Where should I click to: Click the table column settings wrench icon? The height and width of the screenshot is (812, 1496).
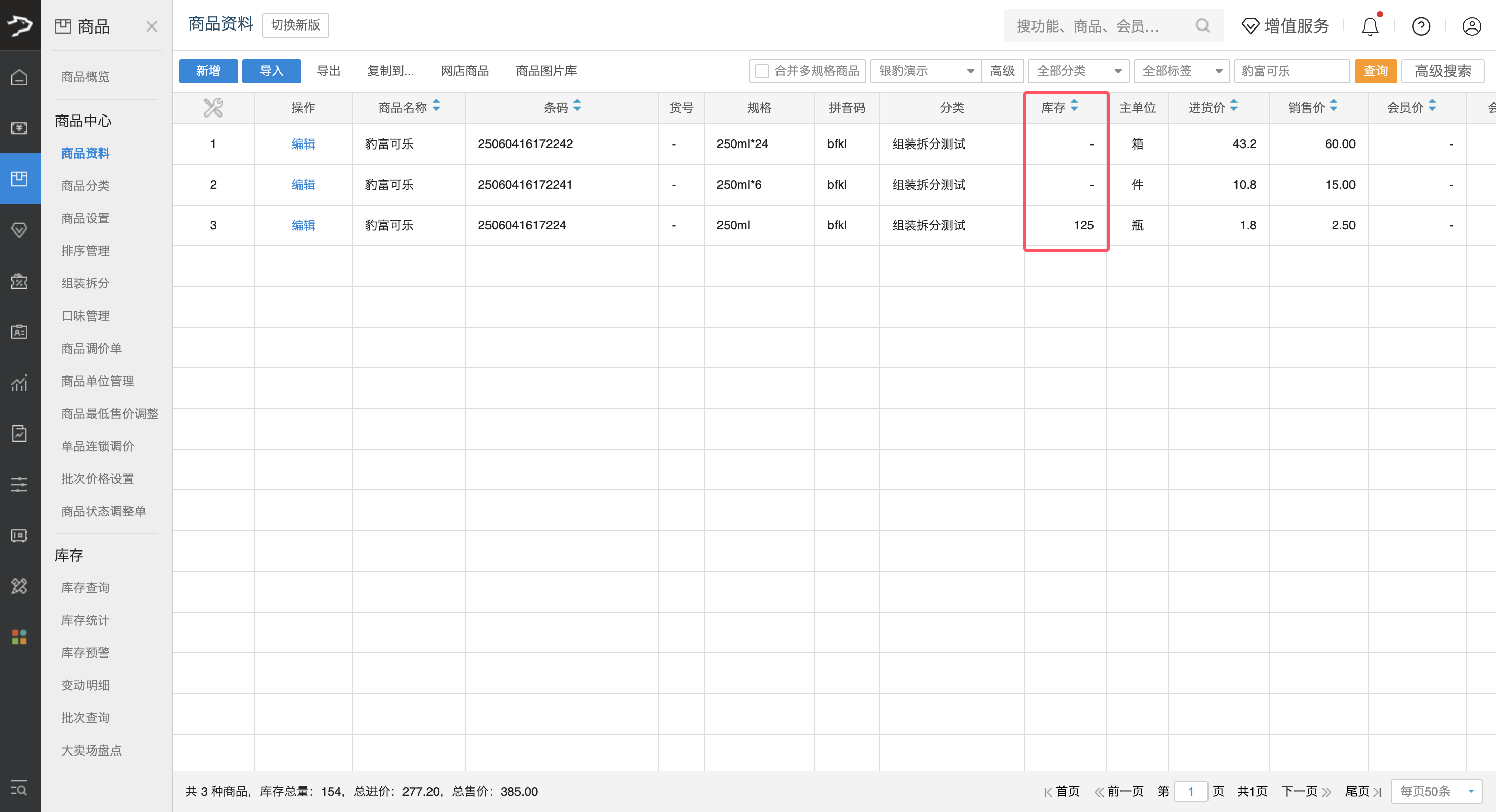(213, 107)
